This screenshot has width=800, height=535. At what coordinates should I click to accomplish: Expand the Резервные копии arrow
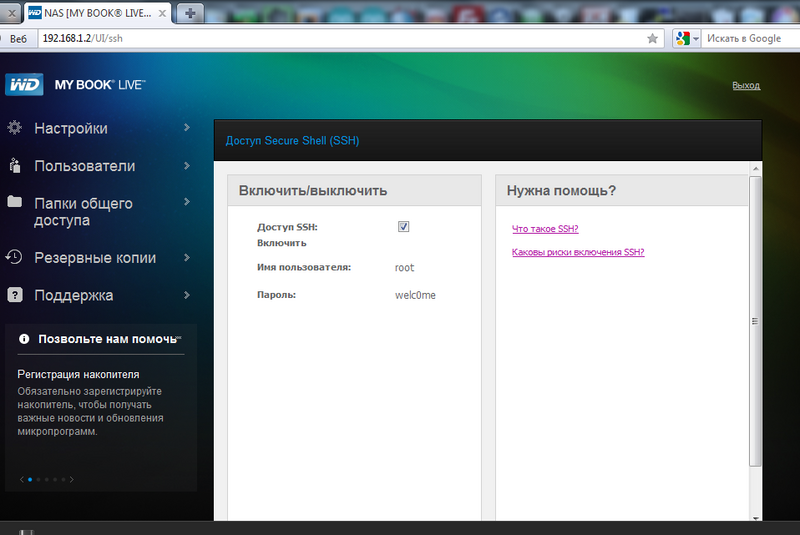187,258
